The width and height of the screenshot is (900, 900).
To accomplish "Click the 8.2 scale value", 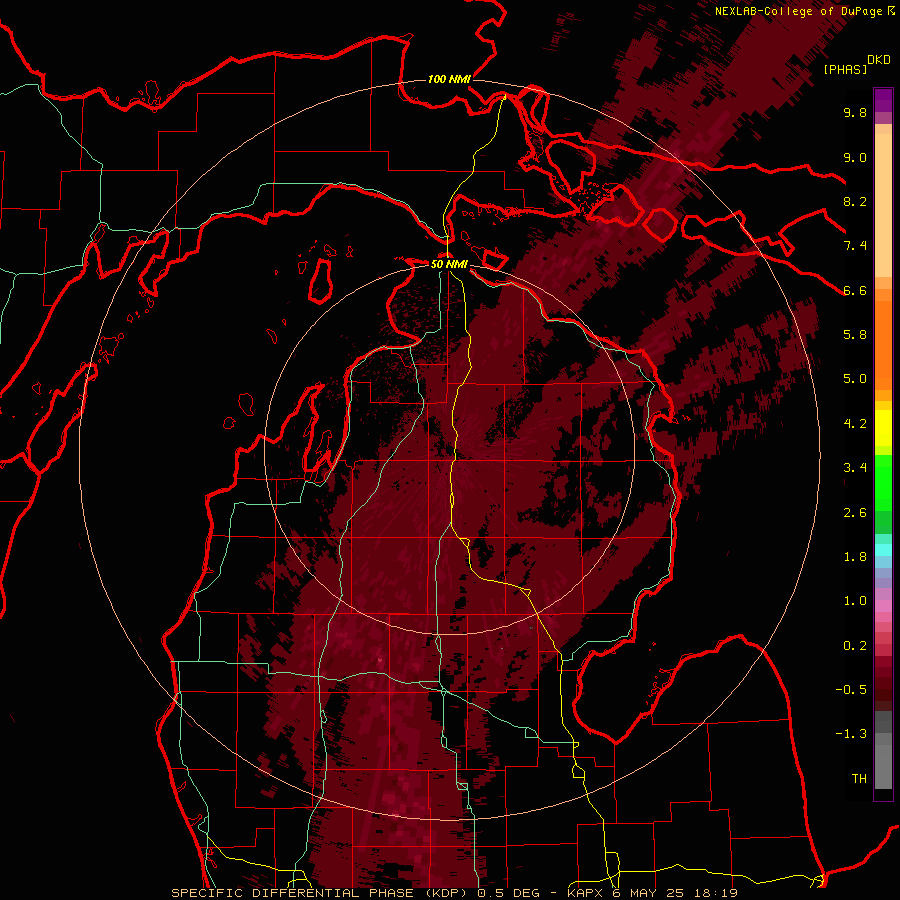I will coord(855,201).
